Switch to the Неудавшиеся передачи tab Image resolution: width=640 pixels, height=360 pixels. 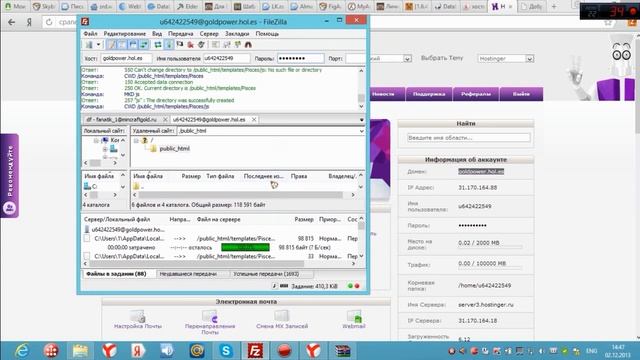[x=188, y=274]
